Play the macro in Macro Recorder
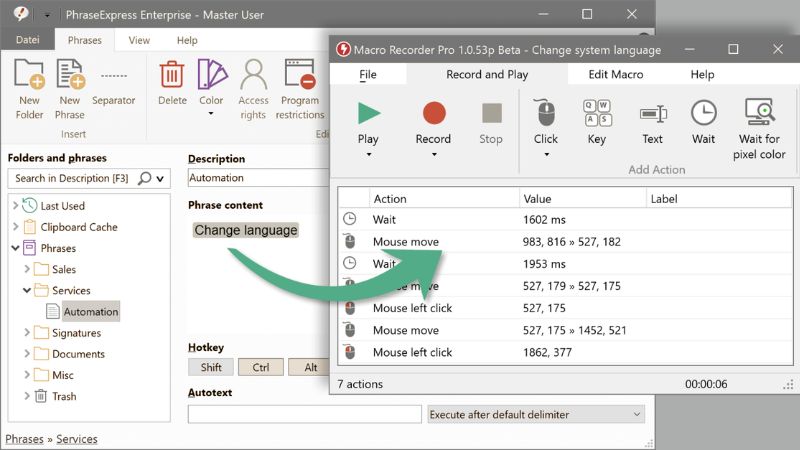Image resolution: width=800 pixels, height=450 pixels. [x=368, y=113]
